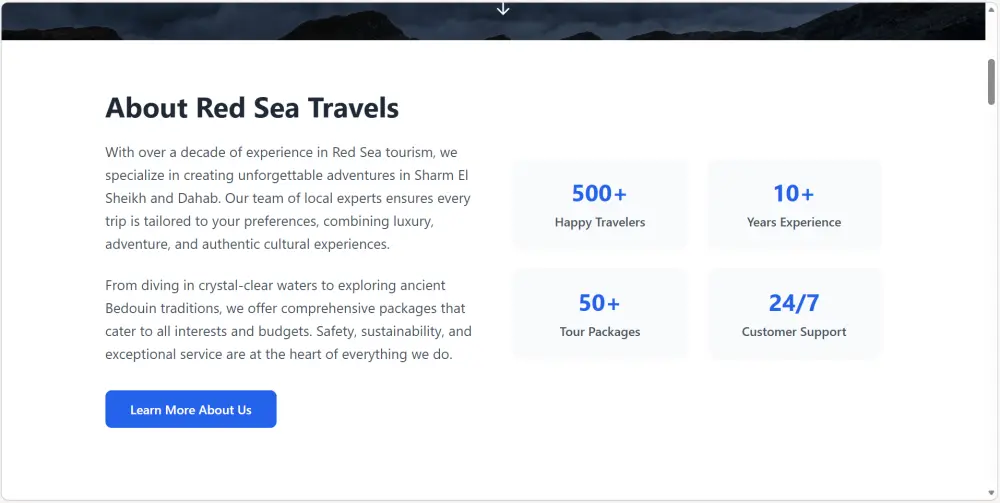Click the About Red Sea Travels heading
The image size is (1000, 503).
pyautogui.click(x=252, y=108)
